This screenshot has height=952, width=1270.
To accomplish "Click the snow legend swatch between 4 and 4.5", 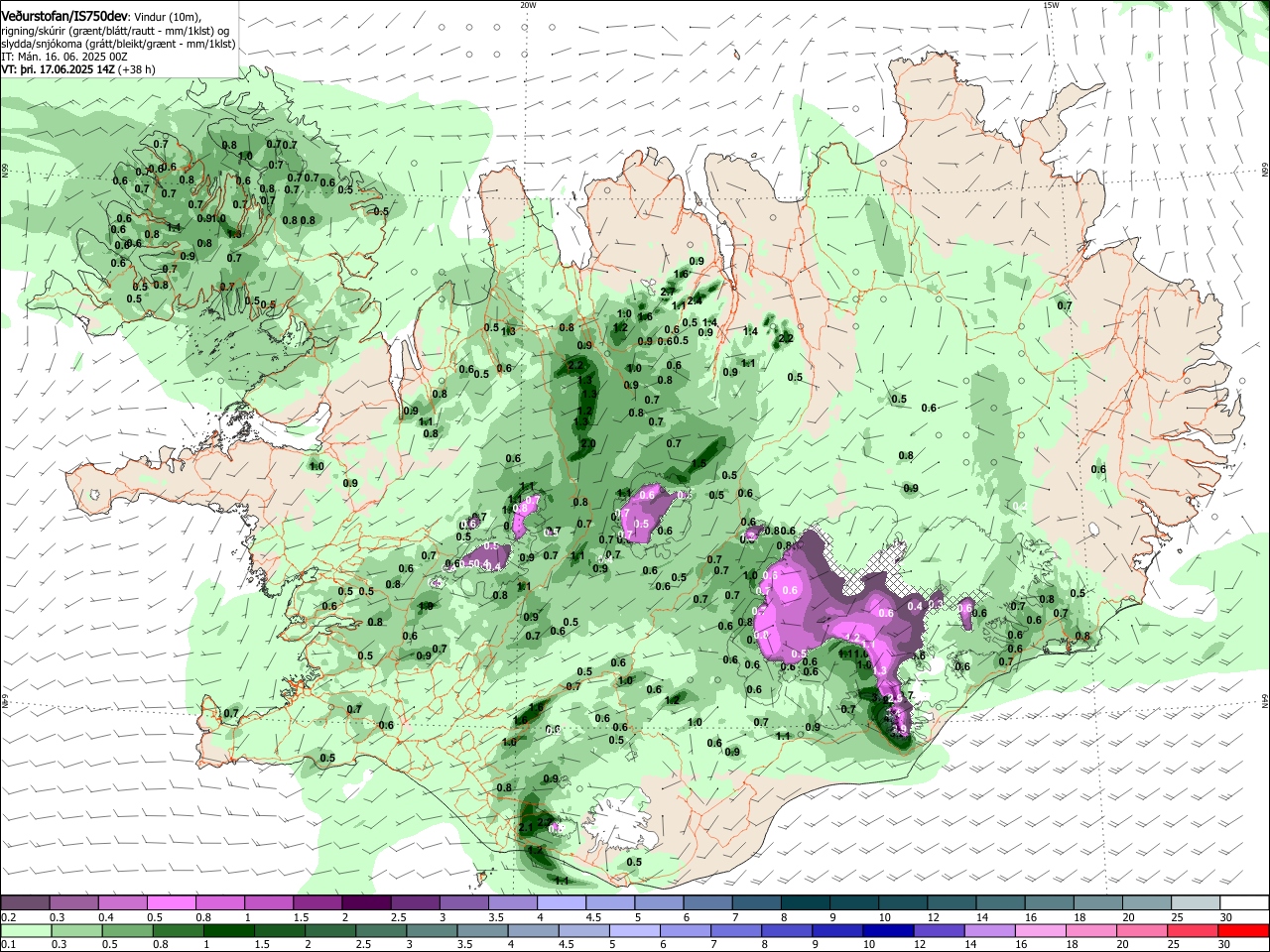I will point(562,902).
